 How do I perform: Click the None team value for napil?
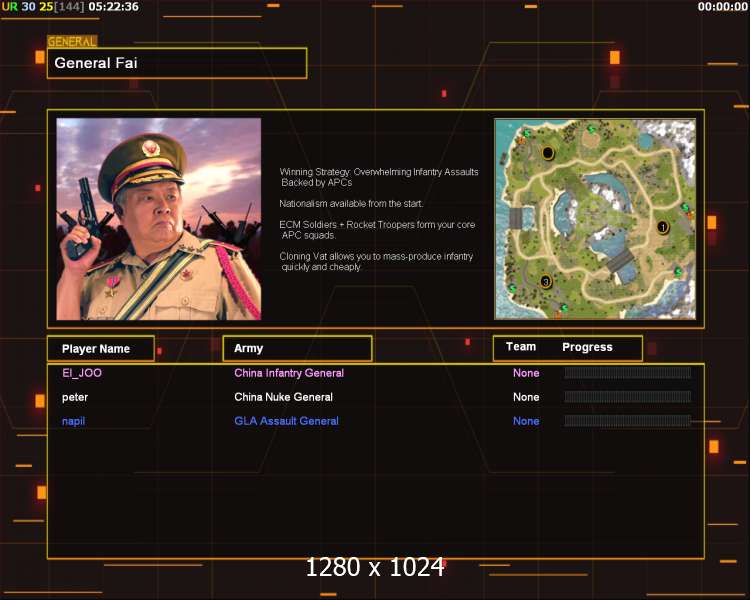point(526,421)
